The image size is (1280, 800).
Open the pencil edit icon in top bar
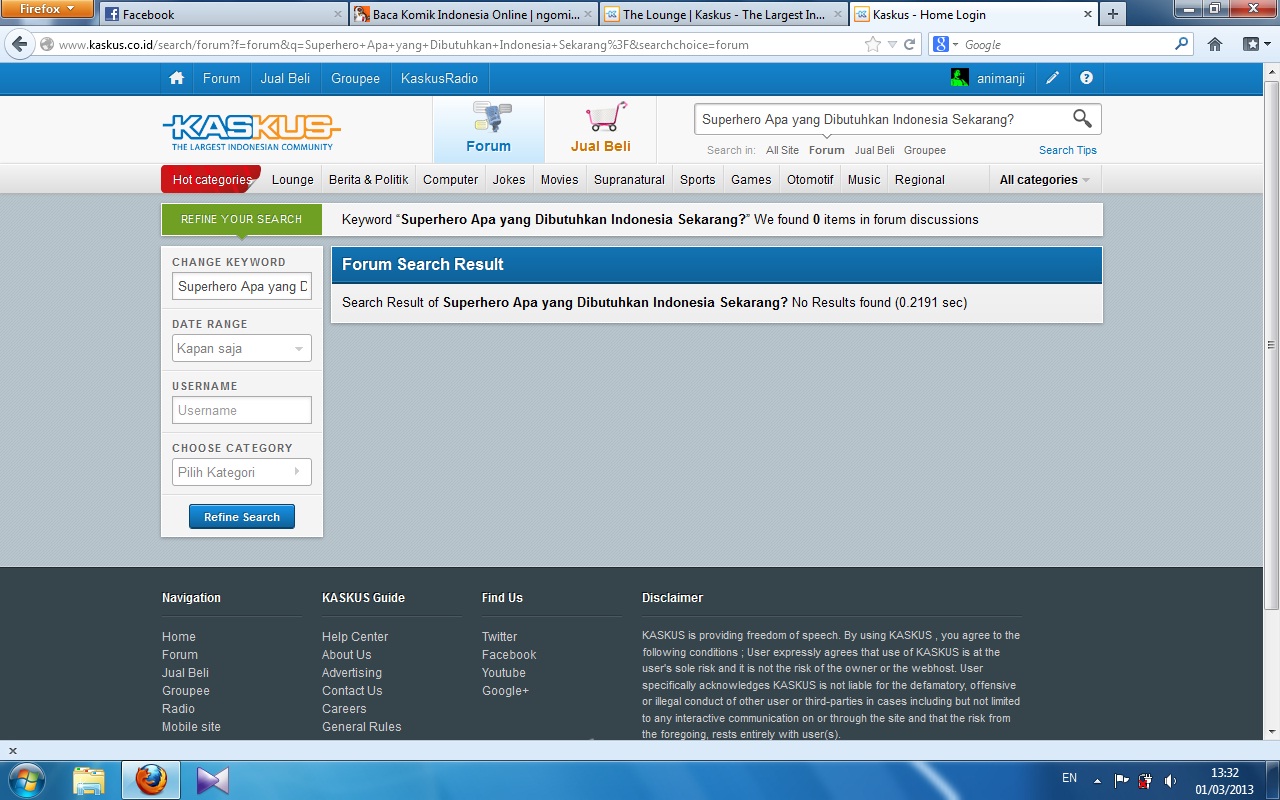(1053, 78)
